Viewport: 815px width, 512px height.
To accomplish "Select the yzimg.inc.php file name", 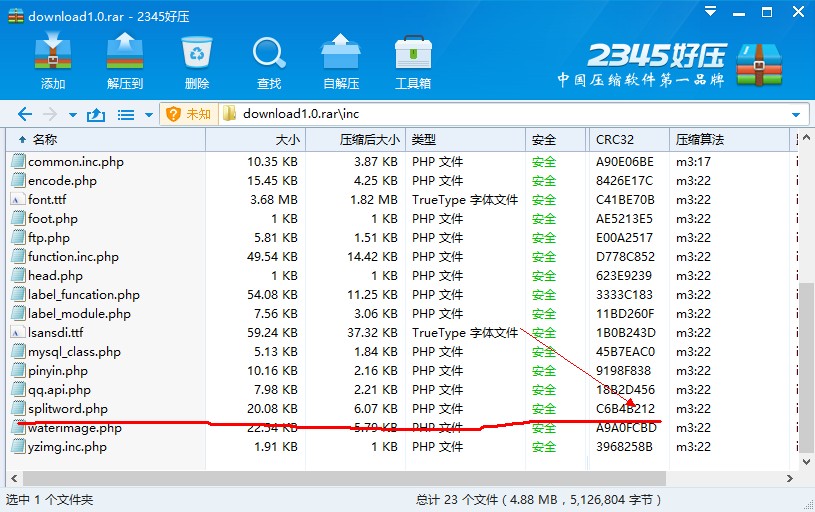I will 67,447.
